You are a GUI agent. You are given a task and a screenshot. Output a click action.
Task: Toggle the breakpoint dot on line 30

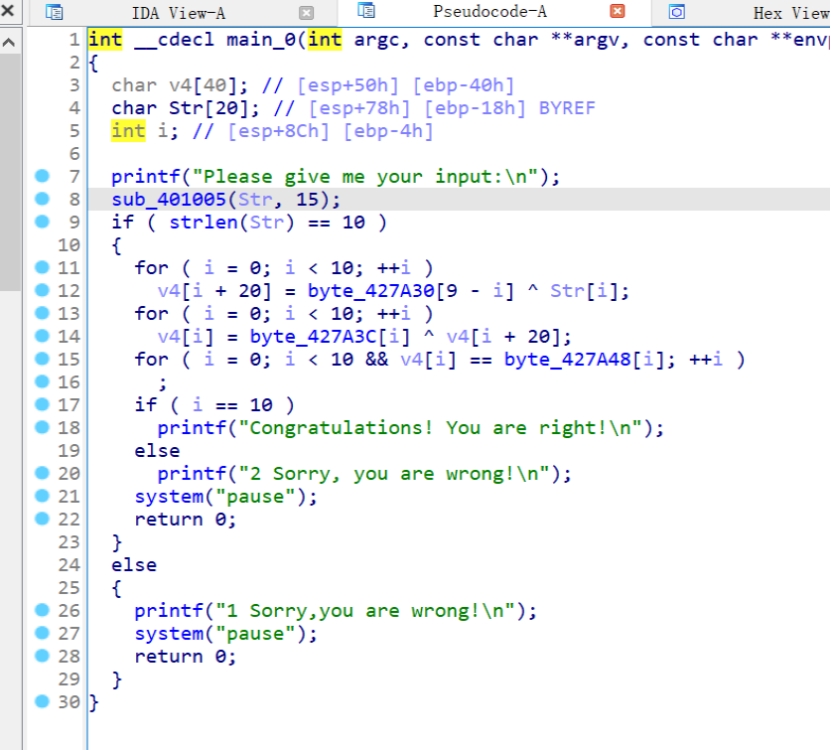42,702
